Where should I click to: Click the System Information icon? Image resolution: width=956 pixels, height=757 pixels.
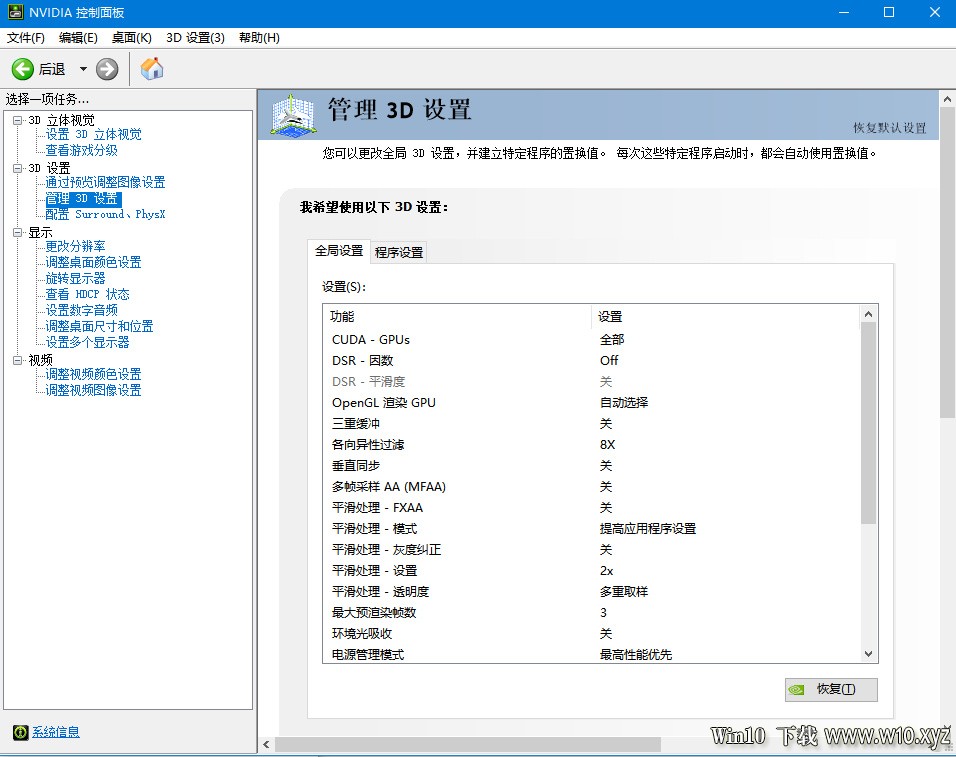[x=21, y=732]
